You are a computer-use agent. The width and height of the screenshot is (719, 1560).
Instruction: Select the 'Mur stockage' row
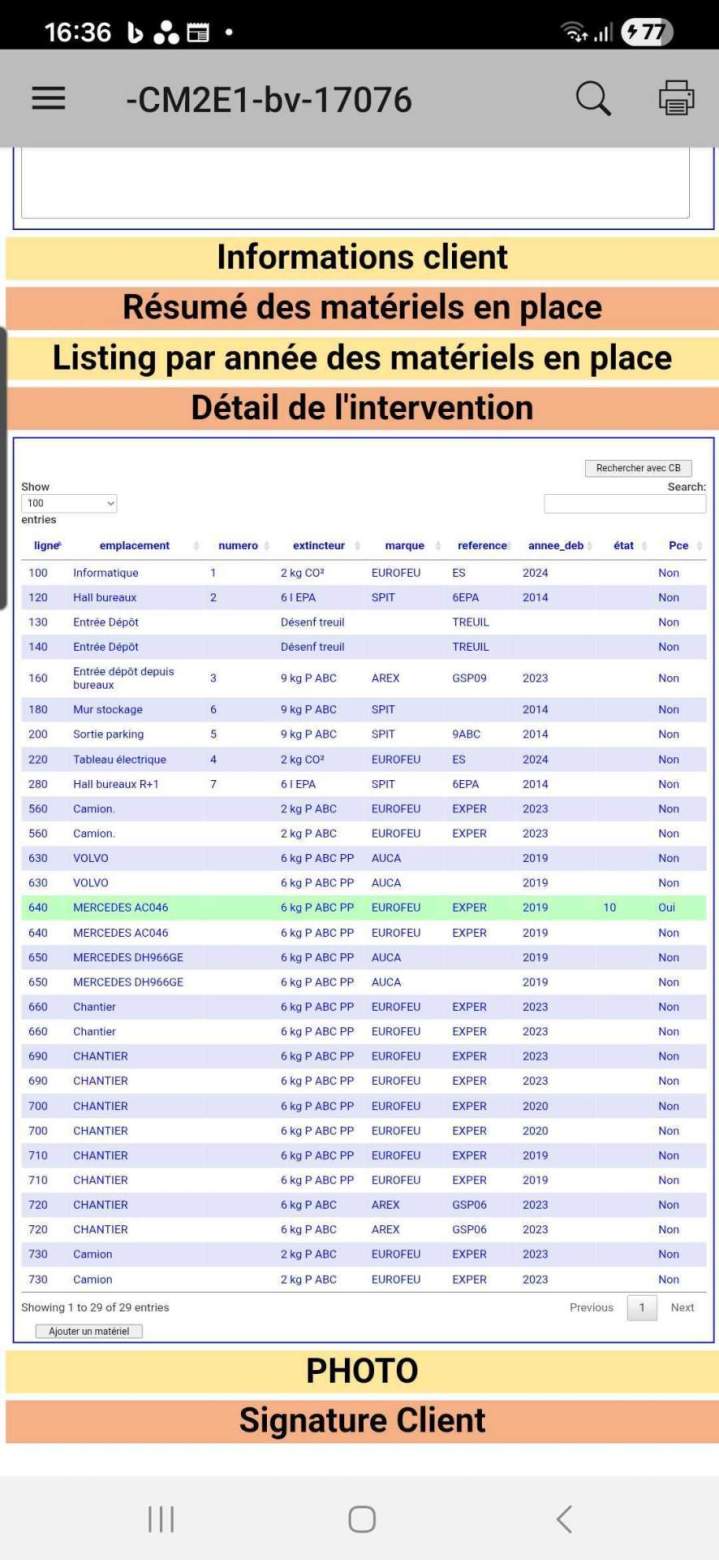pyautogui.click(x=364, y=710)
